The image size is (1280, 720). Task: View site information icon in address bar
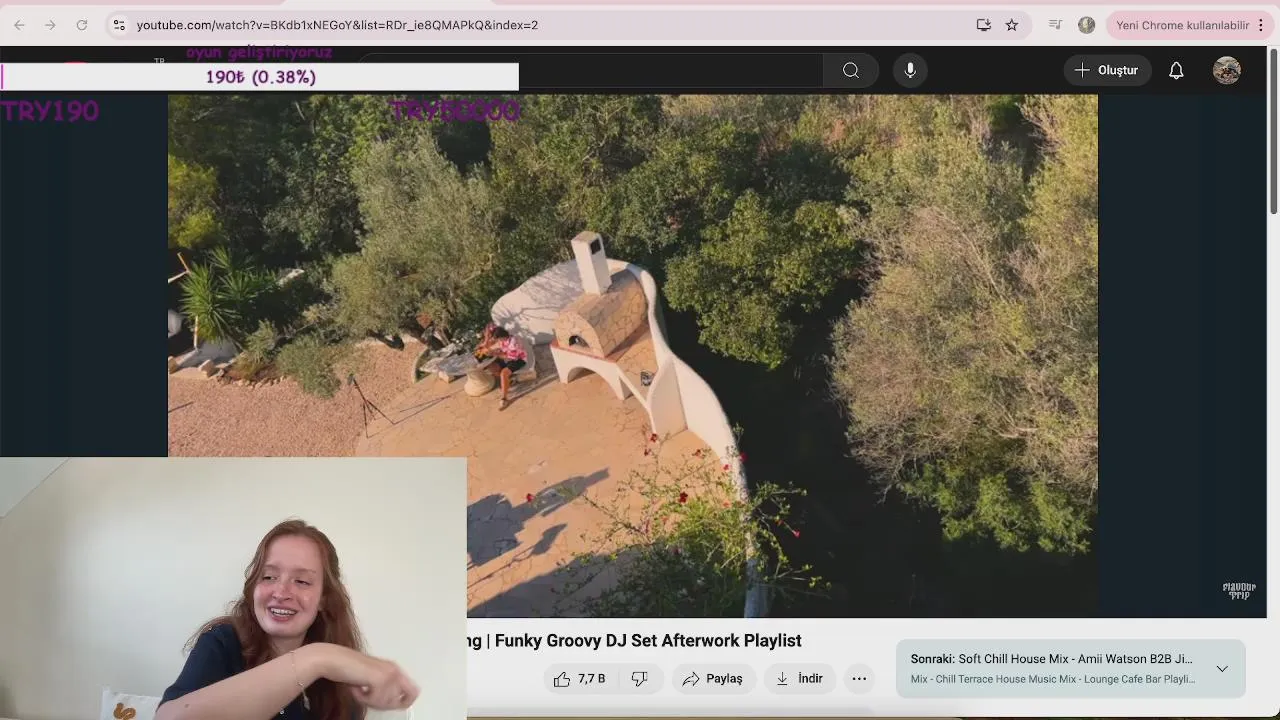(119, 25)
